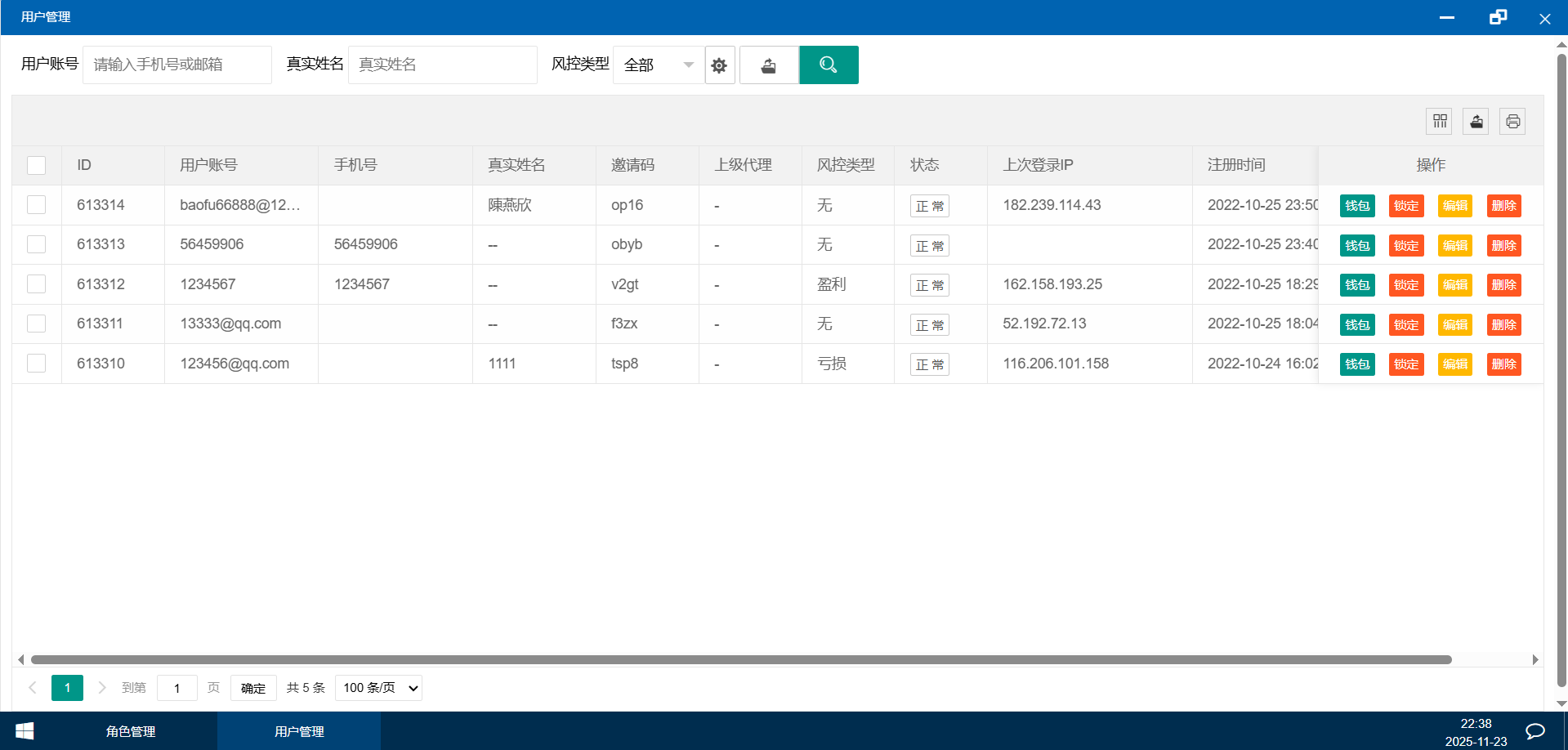Open the Windows Start menu
Viewport: 1568px width, 750px height.
point(25,731)
